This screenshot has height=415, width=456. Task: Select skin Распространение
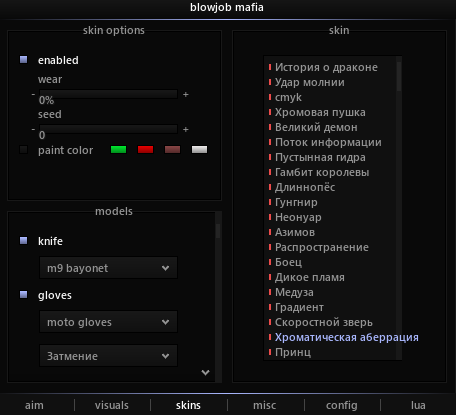[x=322, y=247]
